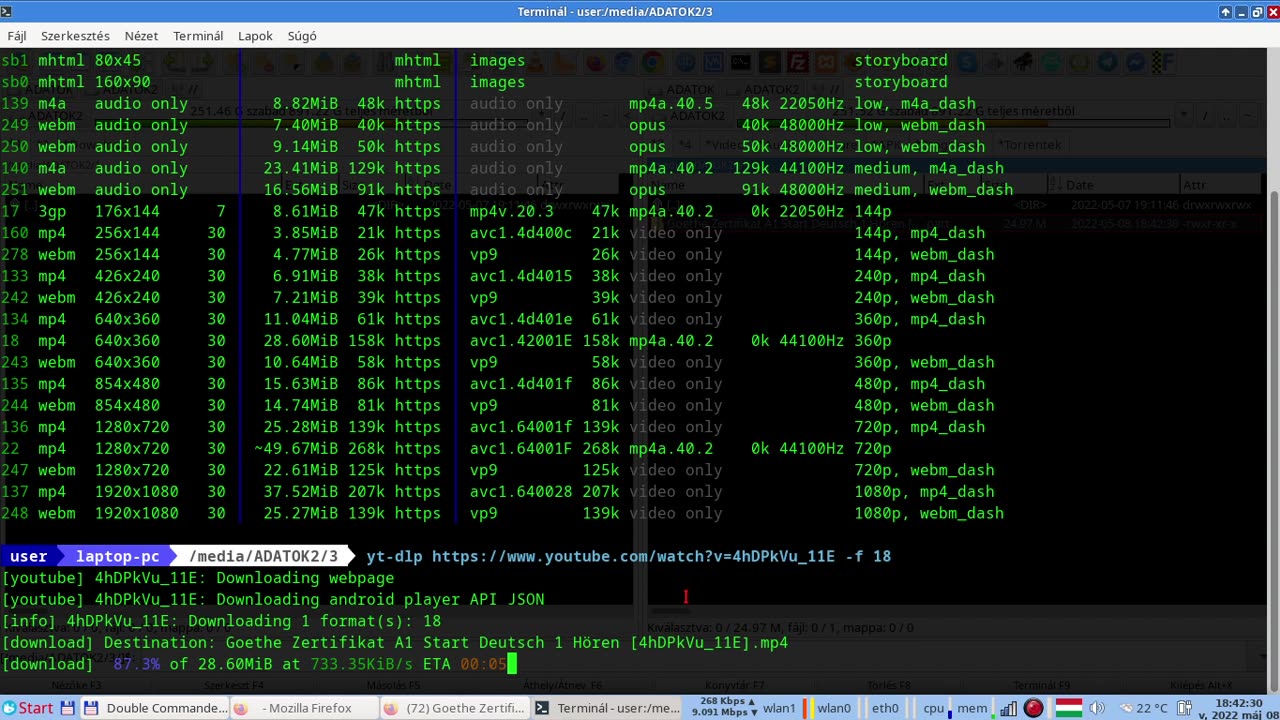Image resolution: width=1280 pixels, height=720 pixels.
Task: Click the '23.41MiB' file size
Action: point(301,168)
